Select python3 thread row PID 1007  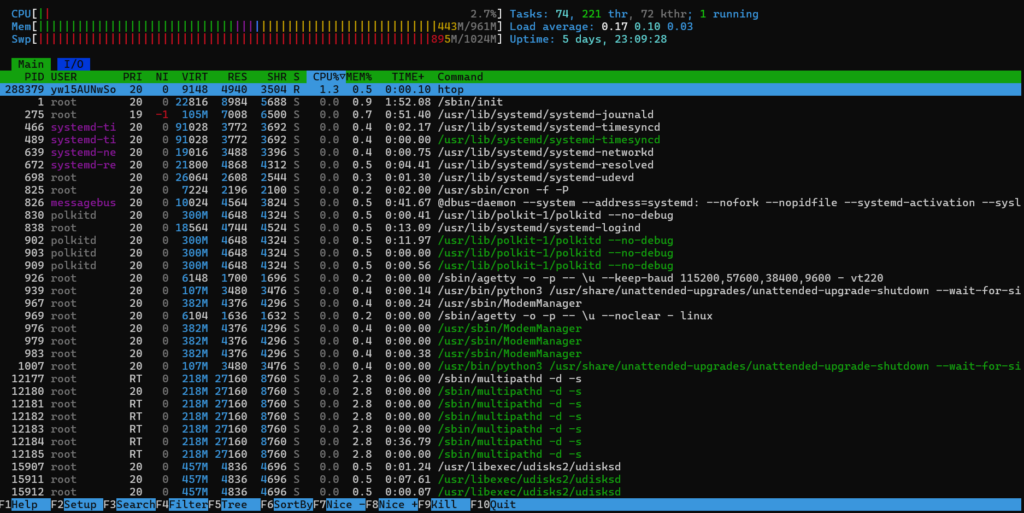tap(512, 366)
